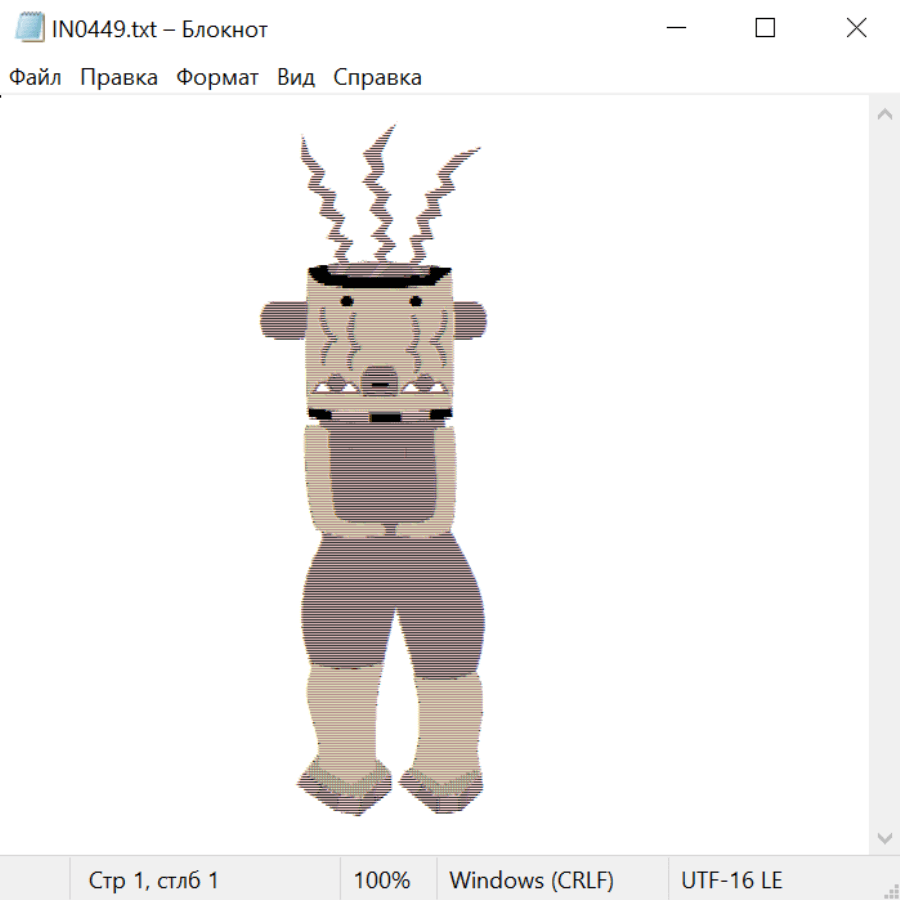This screenshot has height=900, width=900.
Task: Click the Windows (CRLF) status field
Action: click(531, 881)
